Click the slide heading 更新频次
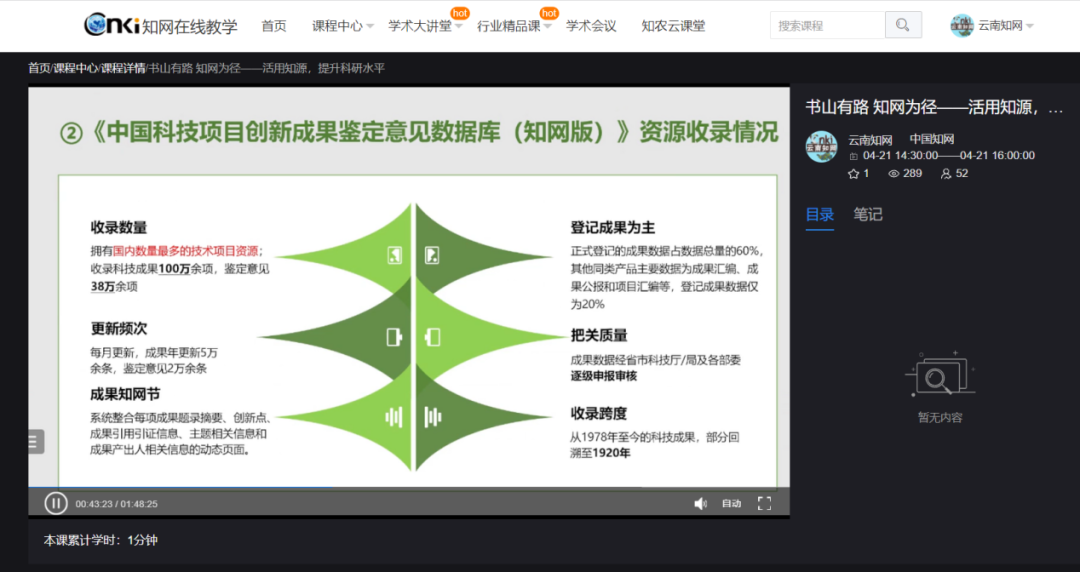1080x572 pixels. point(118,329)
